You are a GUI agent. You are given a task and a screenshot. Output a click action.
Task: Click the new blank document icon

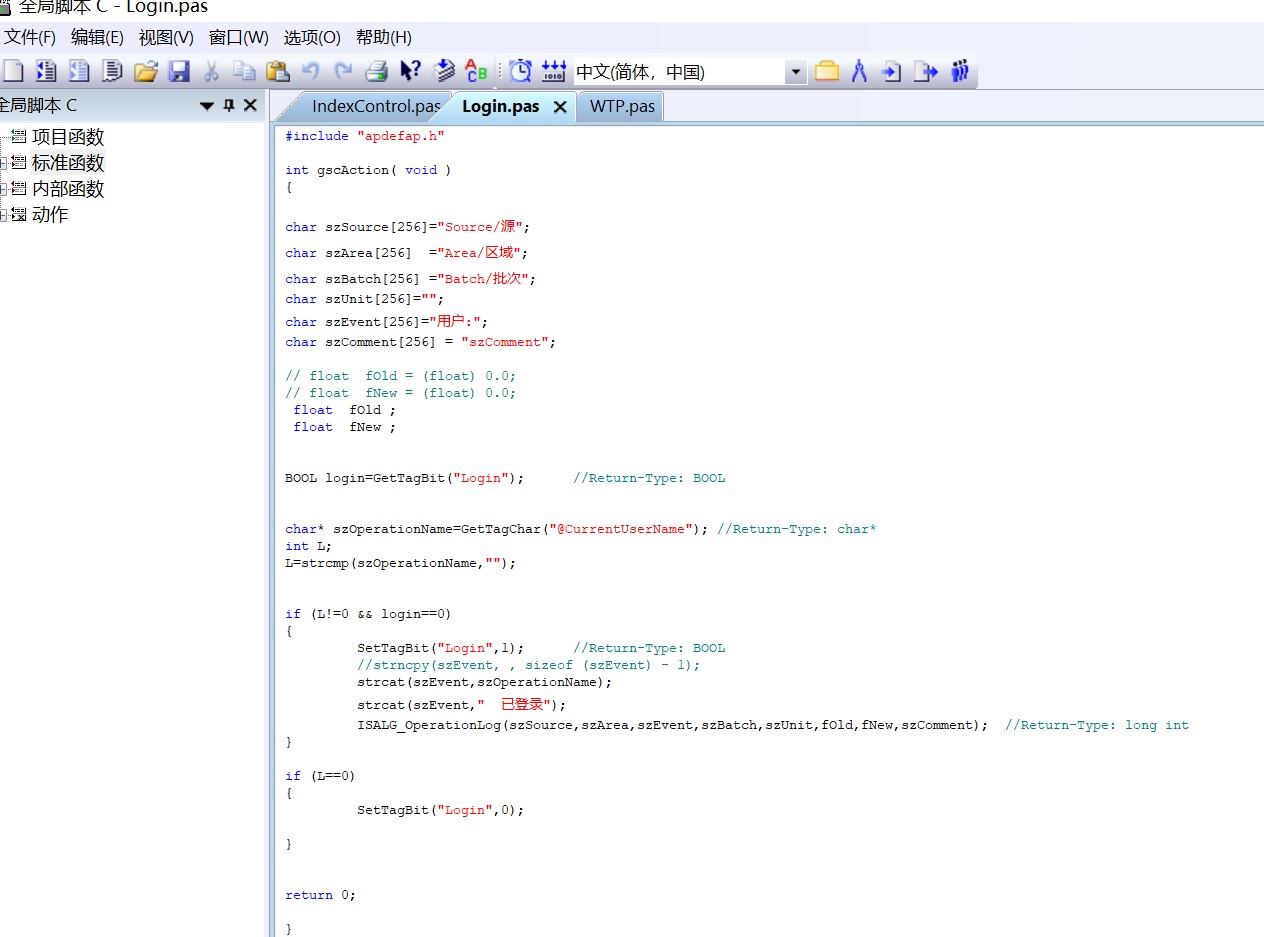pyautogui.click(x=13, y=71)
